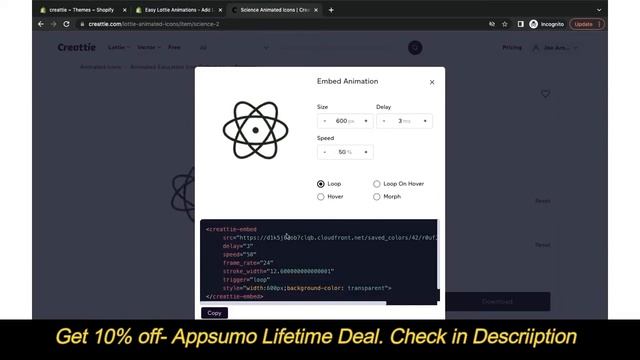Image resolution: width=640 pixels, height=360 pixels.
Task: Select the Loop radio button
Action: (x=321, y=184)
